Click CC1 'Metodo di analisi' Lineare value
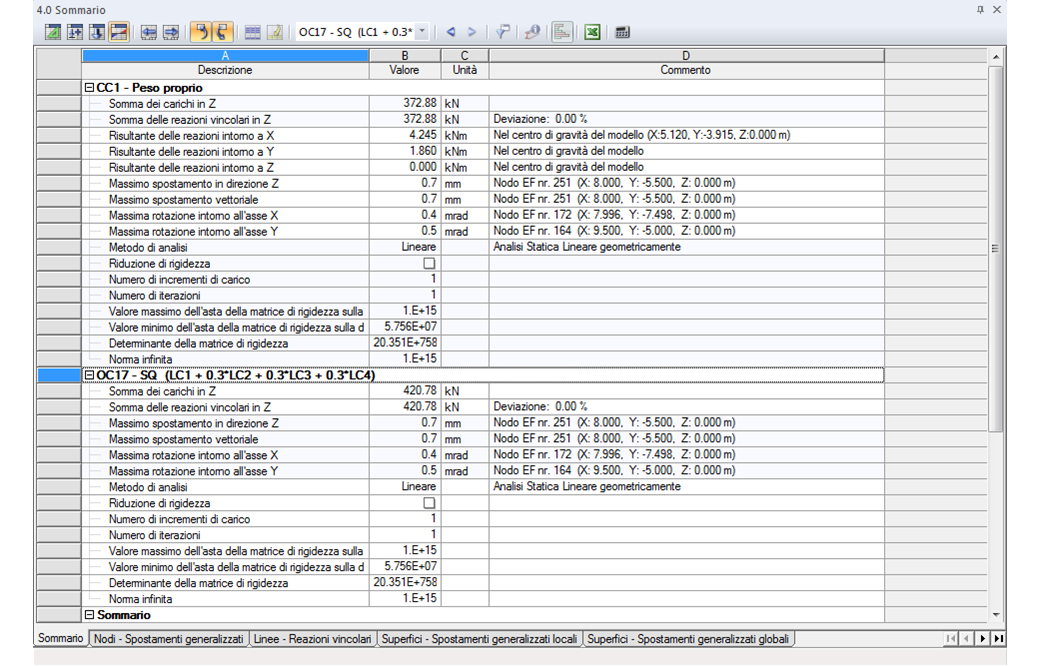The image size is (1040, 666). (405, 247)
